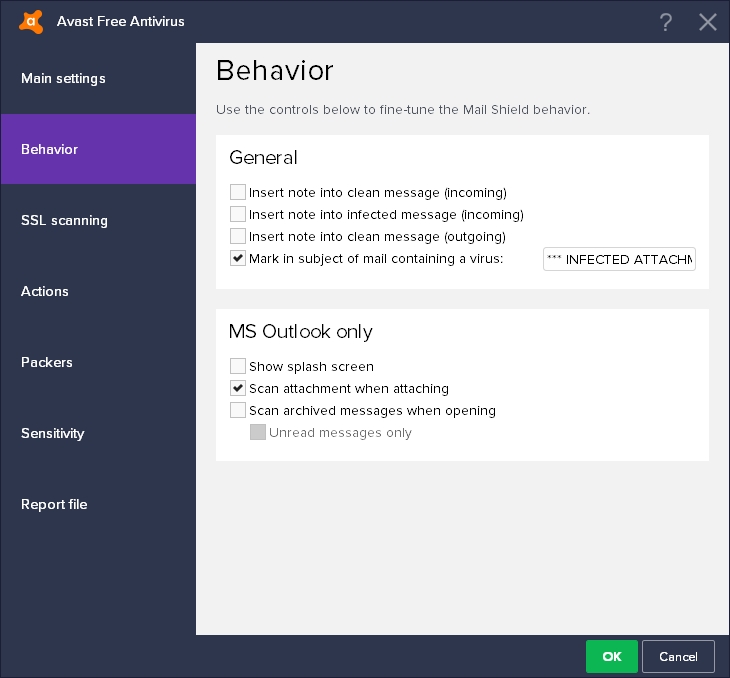
Task: Toggle insert note into infected incoming message
Action: point(238,214)
